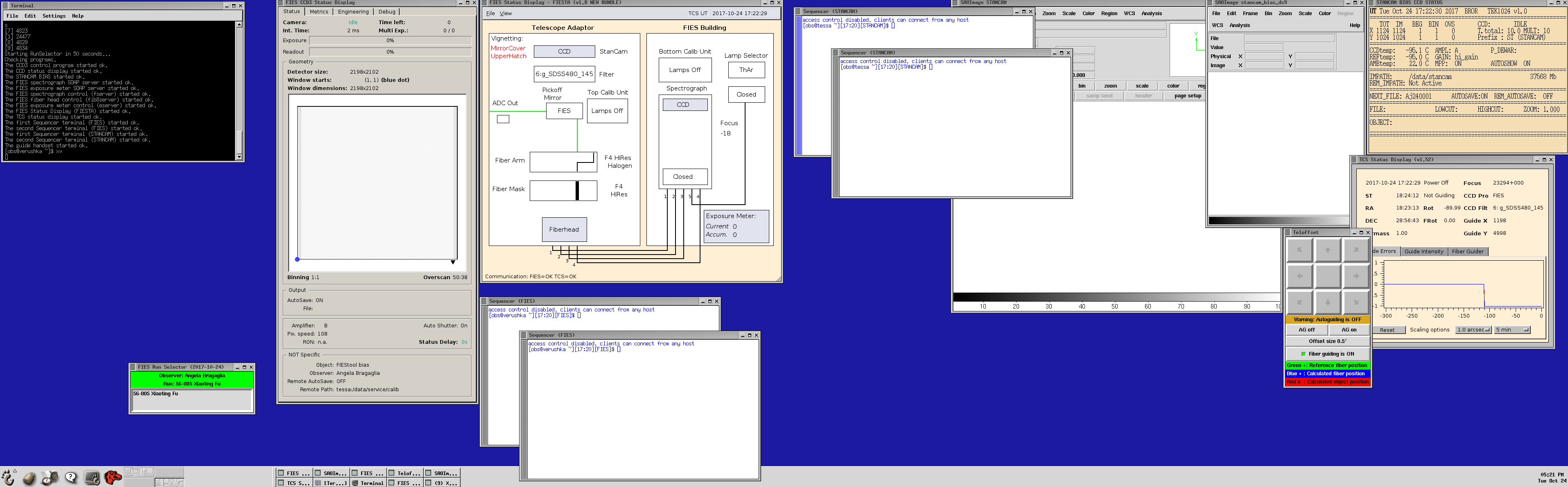Image resolution: width=1568 pixels, height=487 pixels.
Task: Click the Terminal scrollbar up arrow
Action: coord(239,25)
